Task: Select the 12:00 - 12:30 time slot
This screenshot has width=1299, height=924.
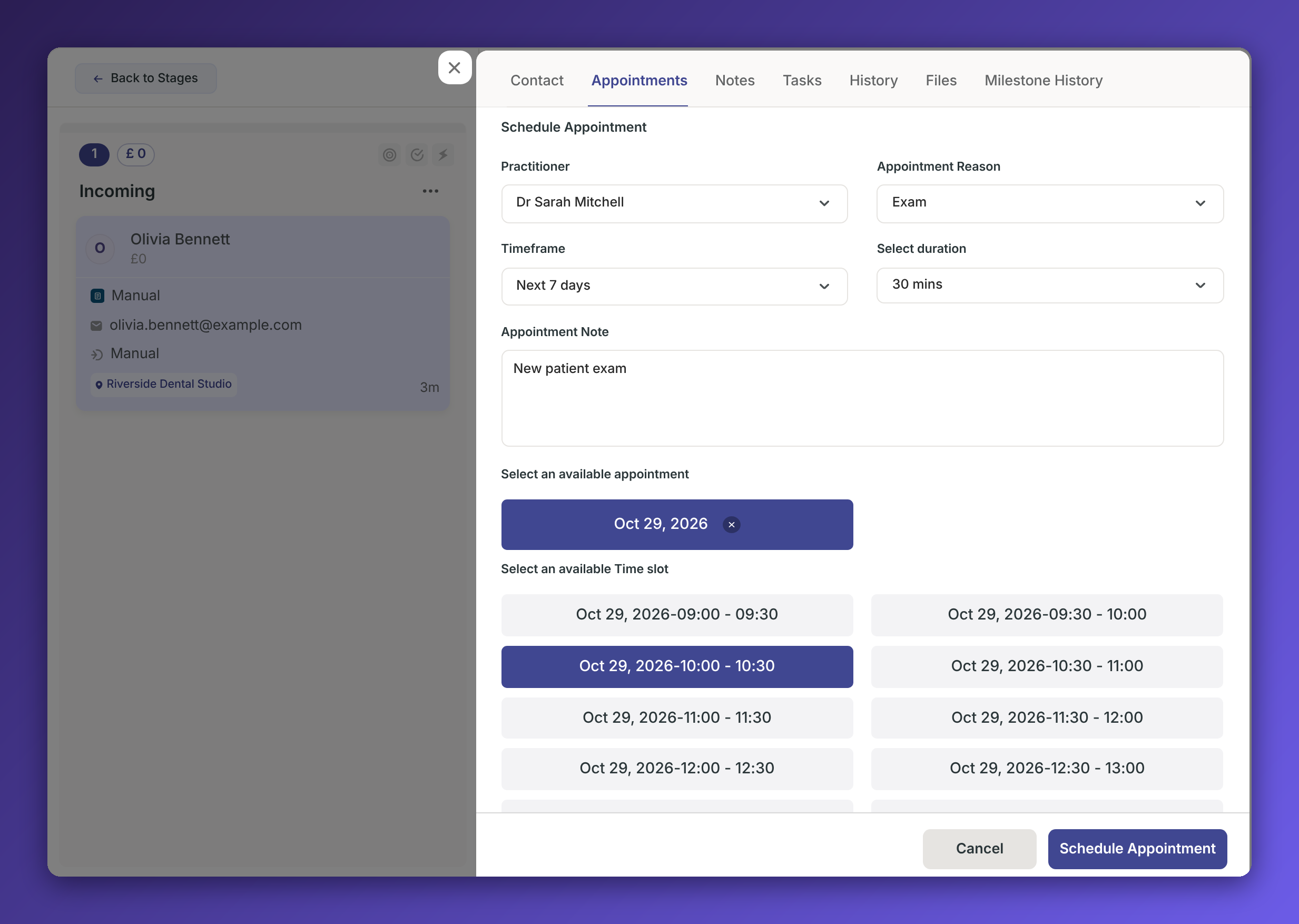Action: click(676, 768)
